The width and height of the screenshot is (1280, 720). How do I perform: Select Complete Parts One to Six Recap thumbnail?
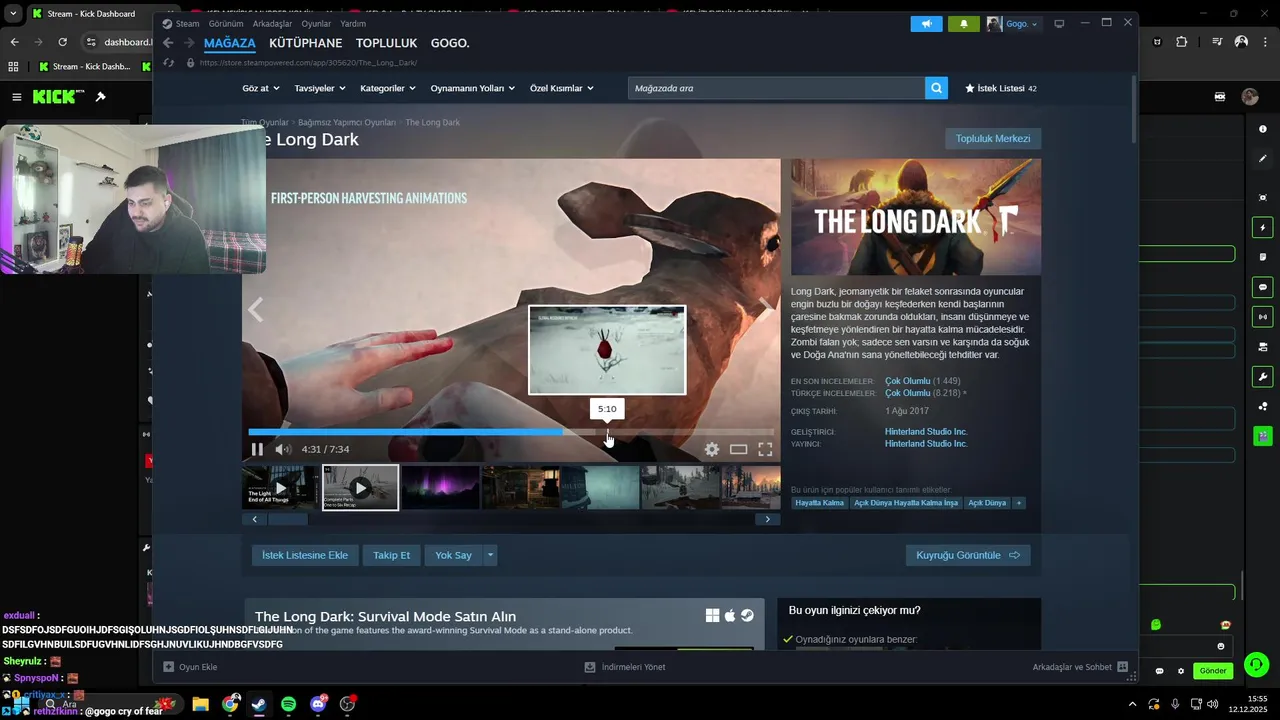(360, 488)
